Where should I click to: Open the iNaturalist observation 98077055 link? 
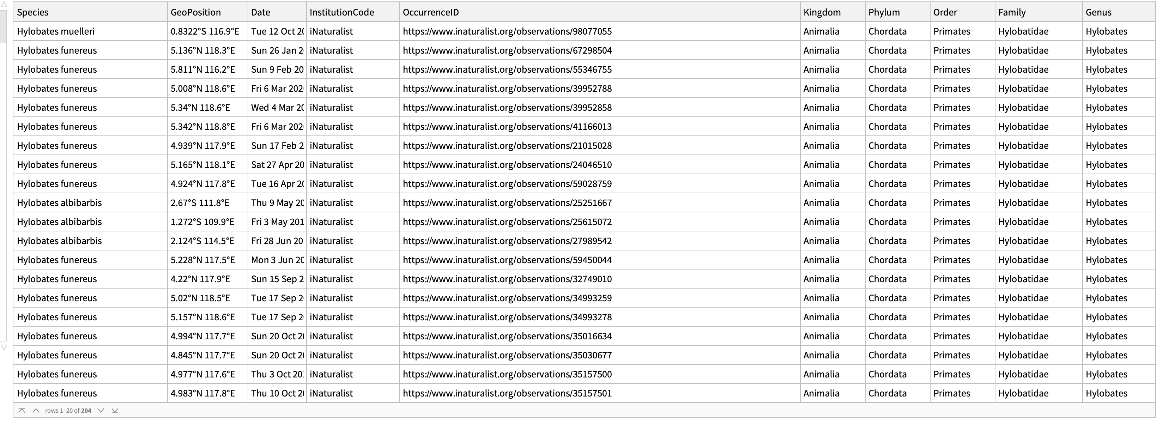[x=506, y=32]
